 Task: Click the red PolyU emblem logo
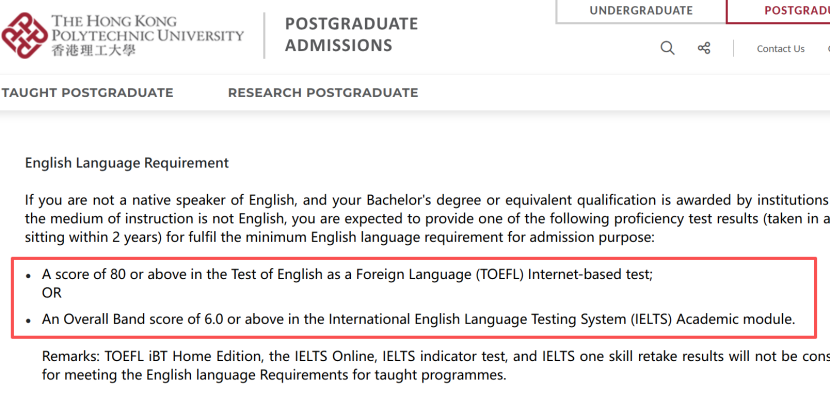24,35
